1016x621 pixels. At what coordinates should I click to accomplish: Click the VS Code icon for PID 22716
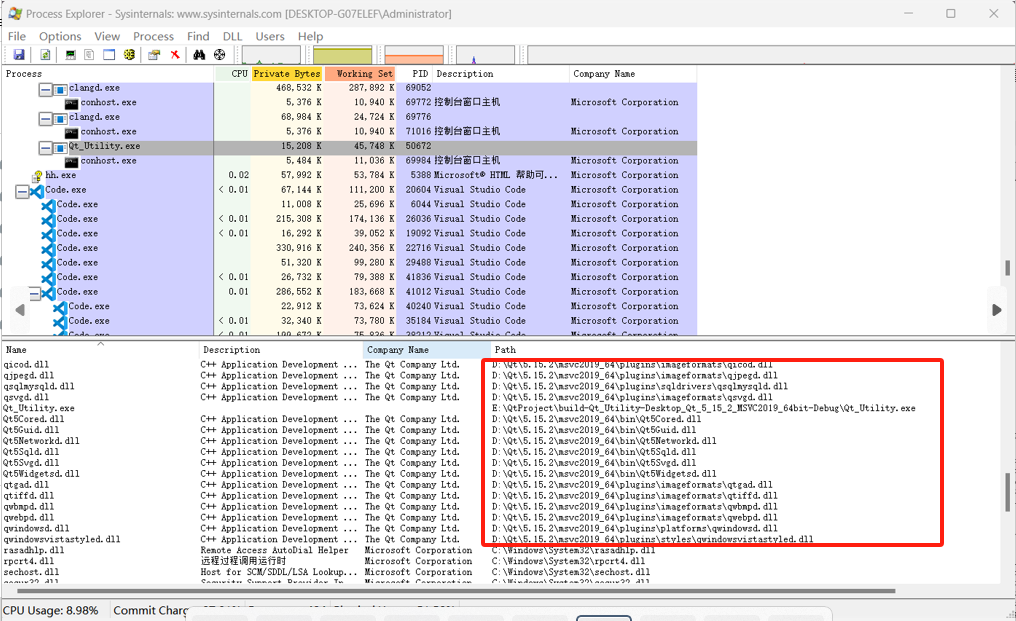[49, 248]
